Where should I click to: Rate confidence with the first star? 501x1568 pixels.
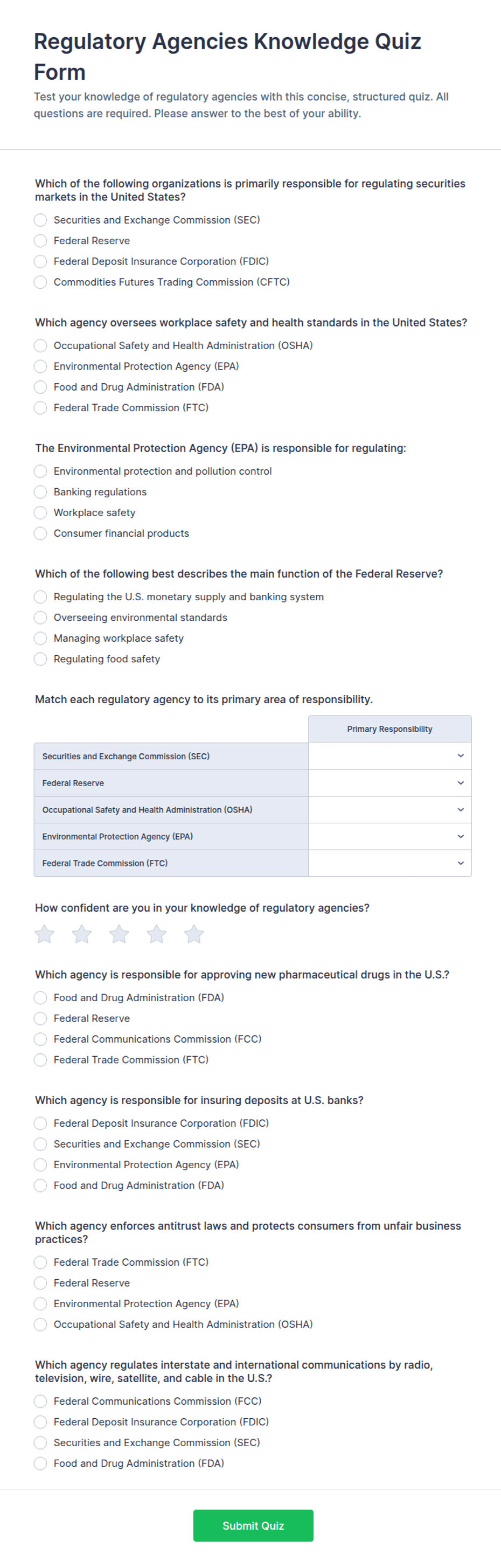(44, 933)
